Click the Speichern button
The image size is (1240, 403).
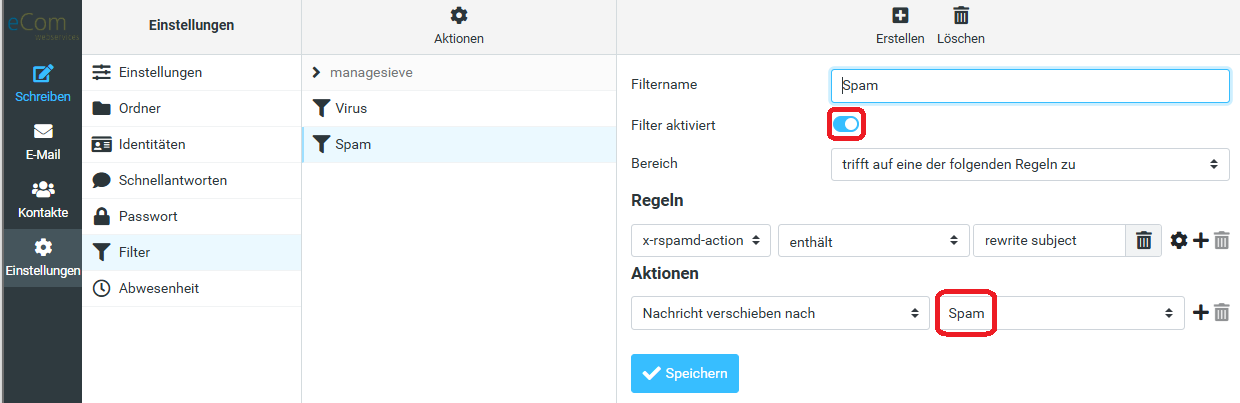685,373
